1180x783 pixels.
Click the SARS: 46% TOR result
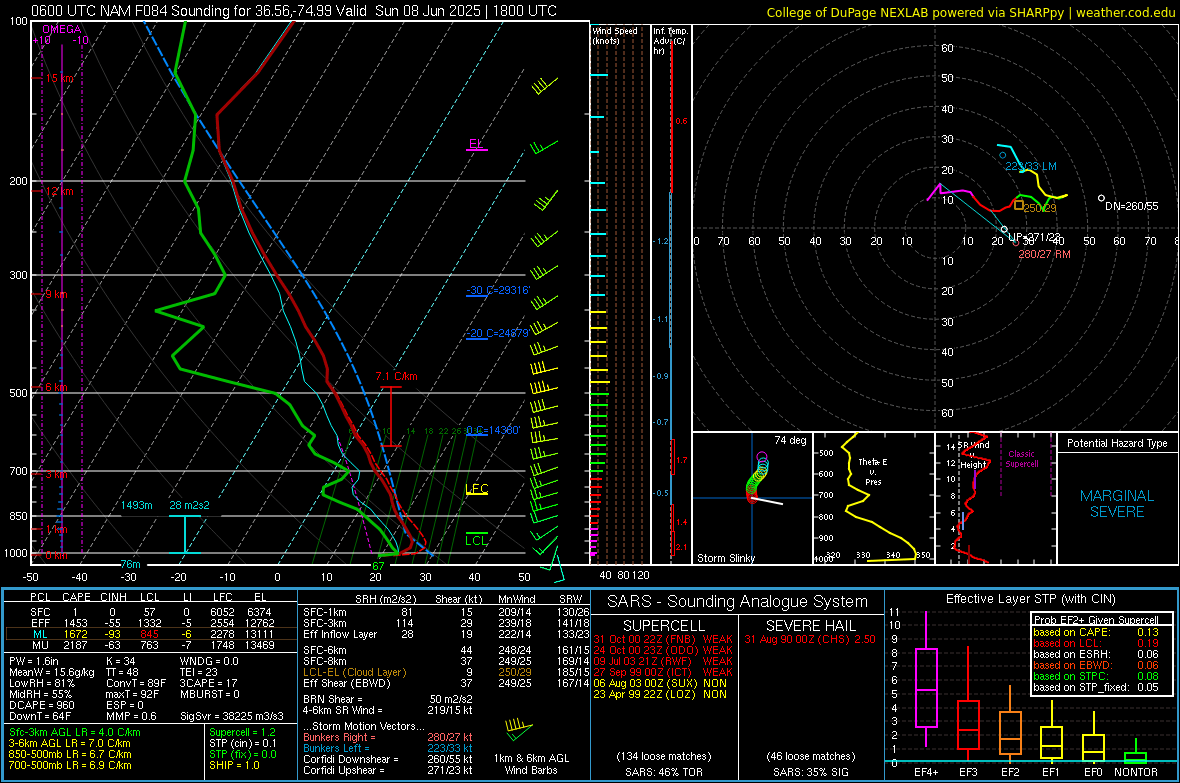pos(663,772)
